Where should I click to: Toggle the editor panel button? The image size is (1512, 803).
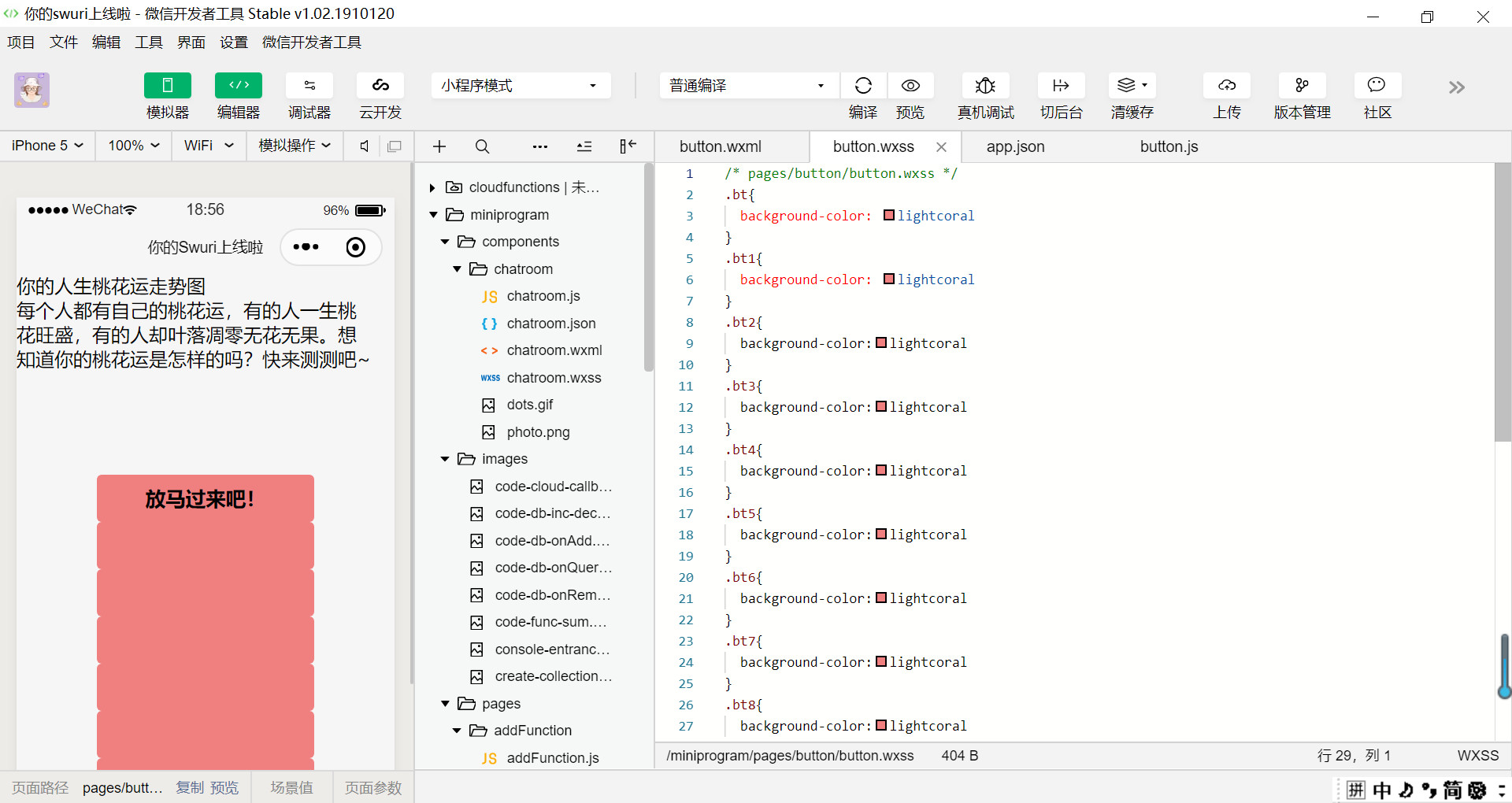point(239,86)
